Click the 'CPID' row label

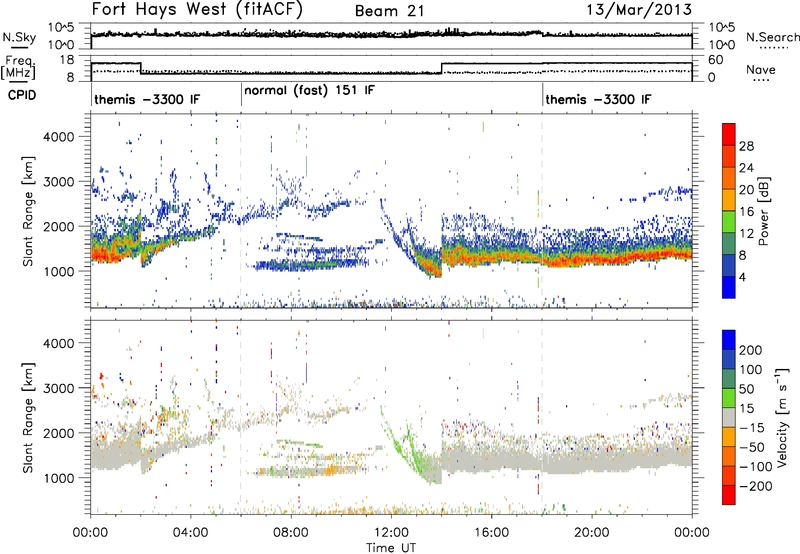click(22, 95)
